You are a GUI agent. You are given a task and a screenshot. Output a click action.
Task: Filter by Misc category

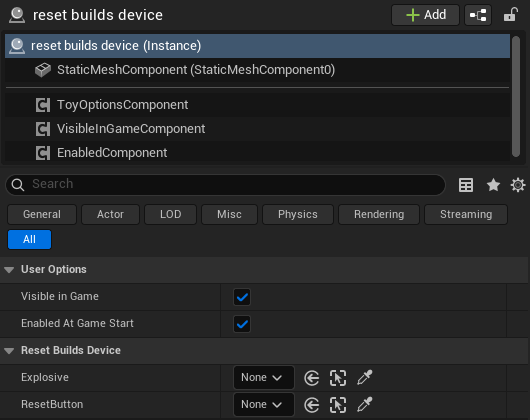229,214
